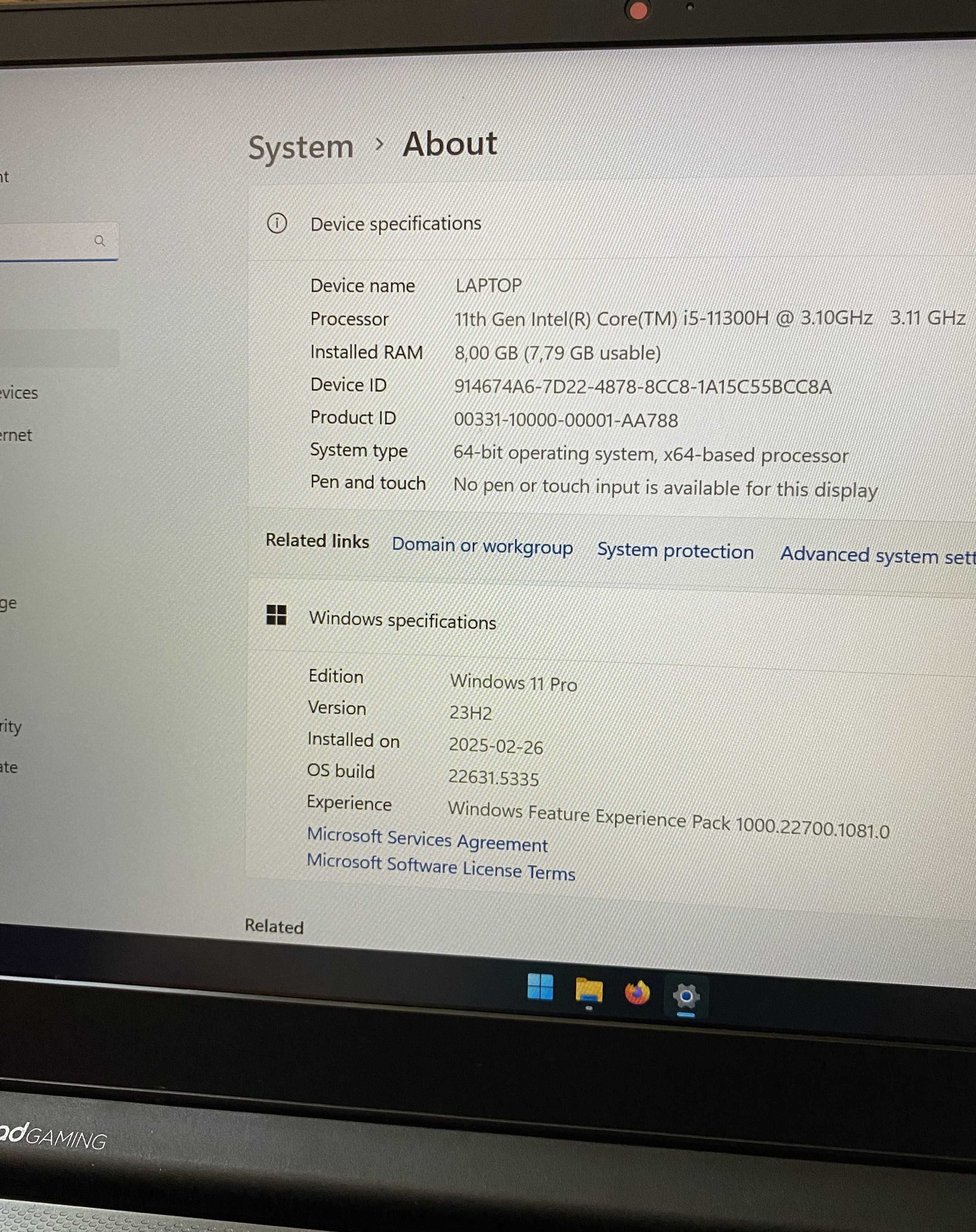Select the Installed RAM value 8,00 GB

click(486, 352)
